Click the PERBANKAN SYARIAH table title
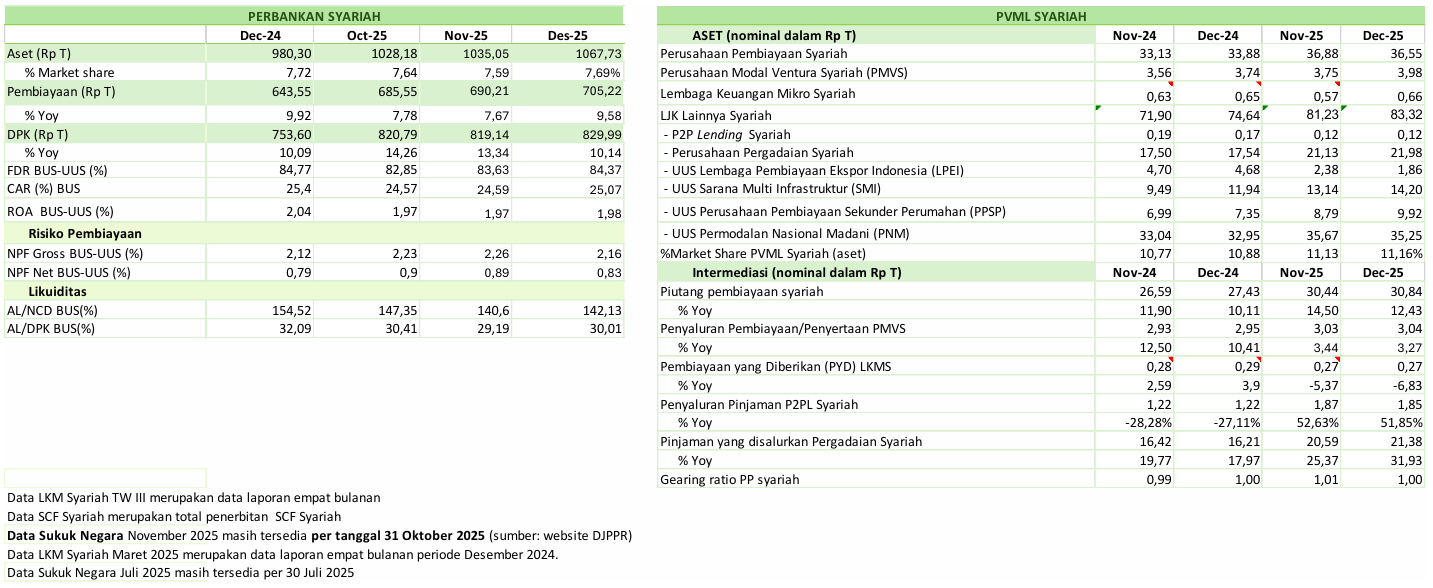 (x=313, y=16)
